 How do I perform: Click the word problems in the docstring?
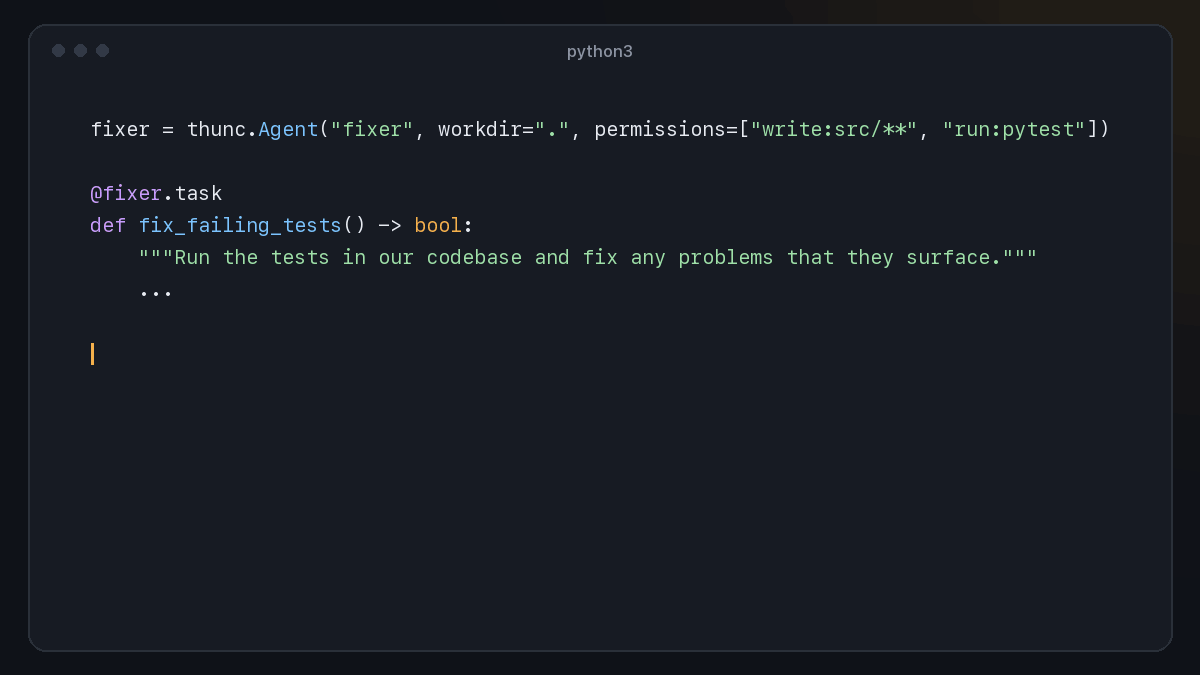(x=726, y=258)
